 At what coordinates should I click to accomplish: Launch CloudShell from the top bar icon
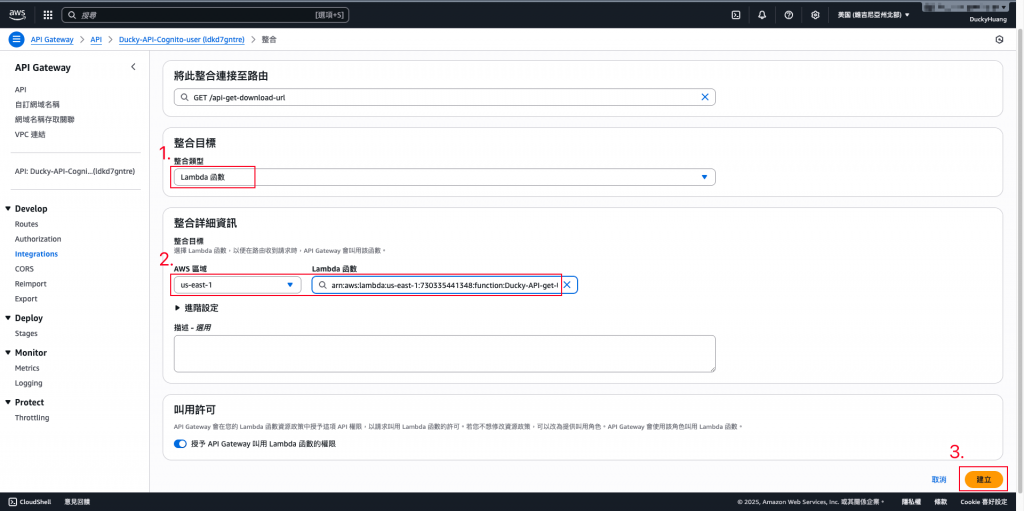point(735,14)
